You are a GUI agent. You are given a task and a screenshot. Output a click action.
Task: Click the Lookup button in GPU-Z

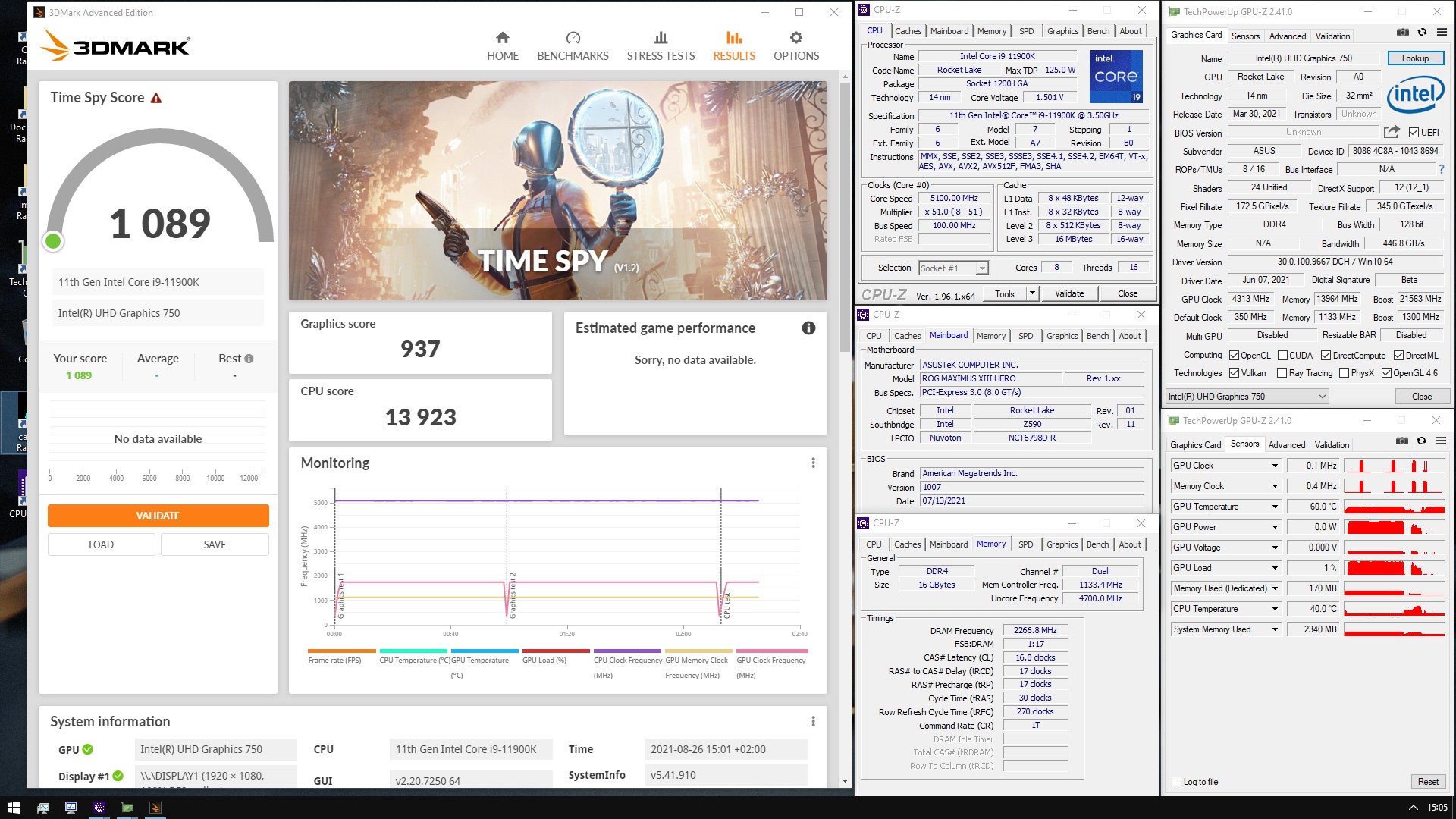point(1415,58)
